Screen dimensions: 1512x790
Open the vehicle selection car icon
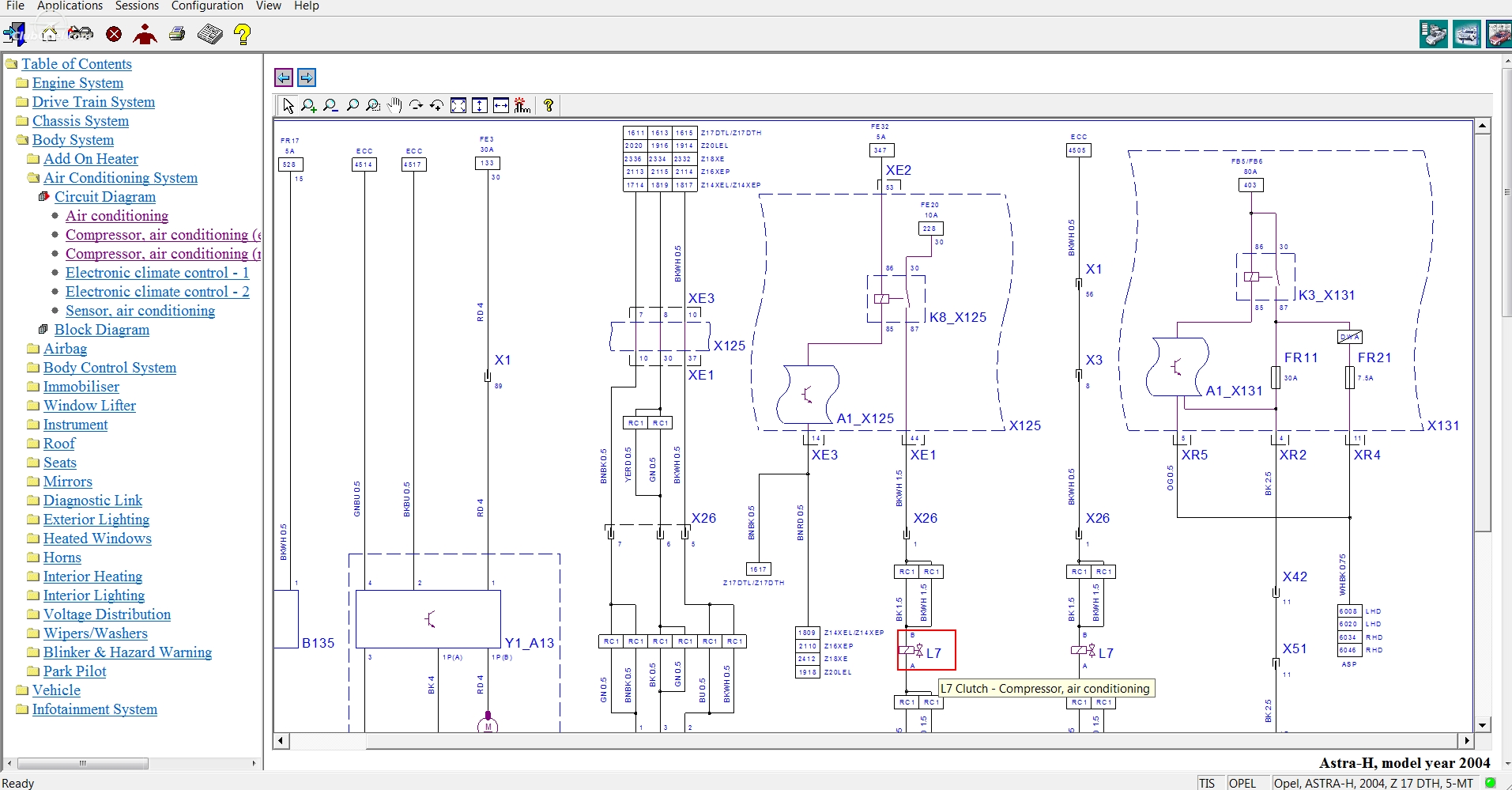(x=81, y=34)
